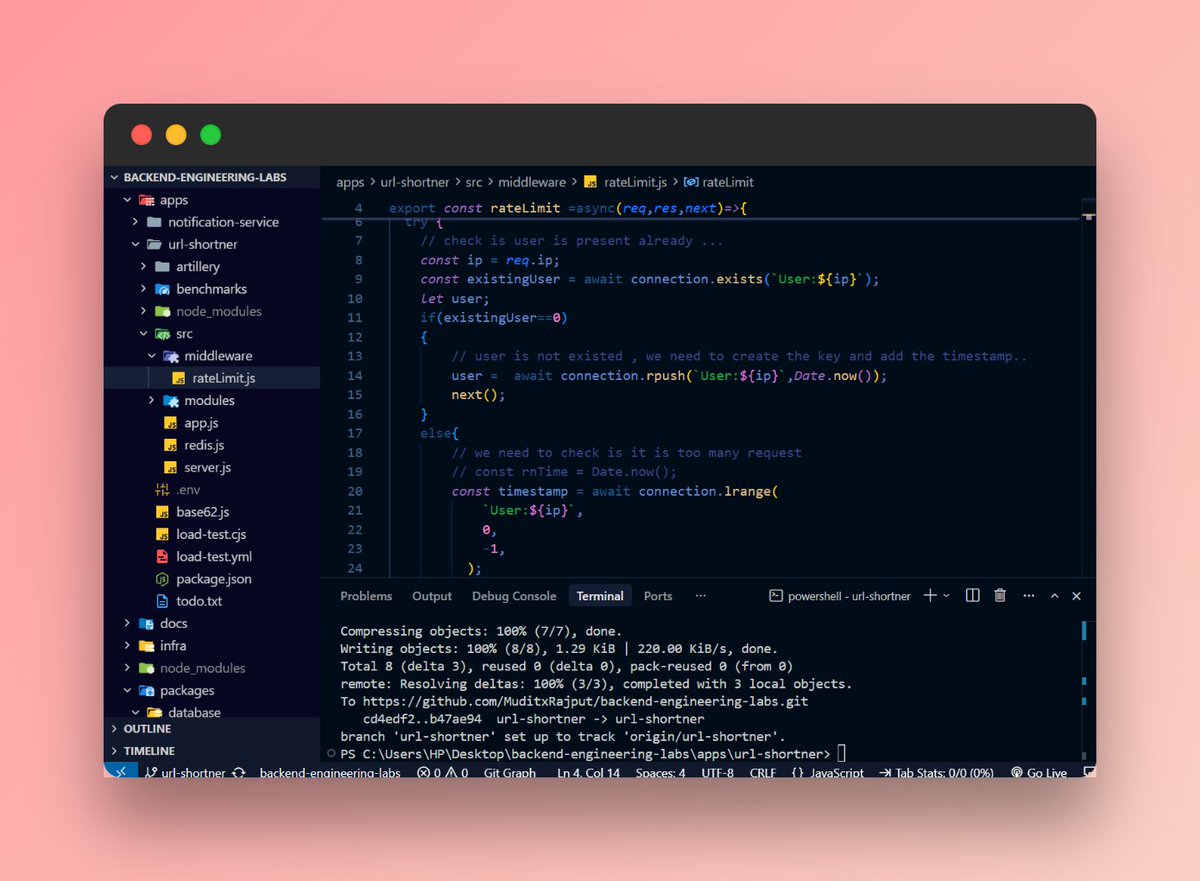The width and height of the screenshot is (1200, 881).
Task: Click the infra folder icon
Action: [146, 645]
